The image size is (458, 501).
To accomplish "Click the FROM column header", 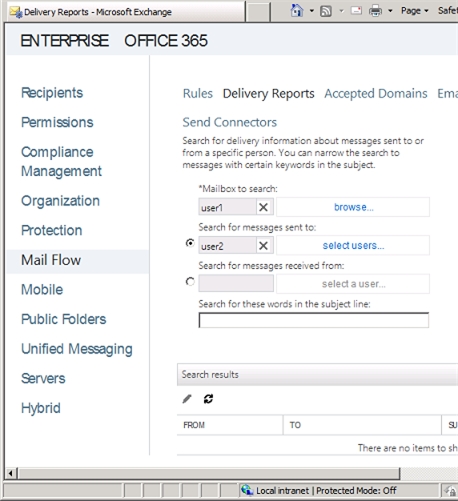I will (230, 425).
